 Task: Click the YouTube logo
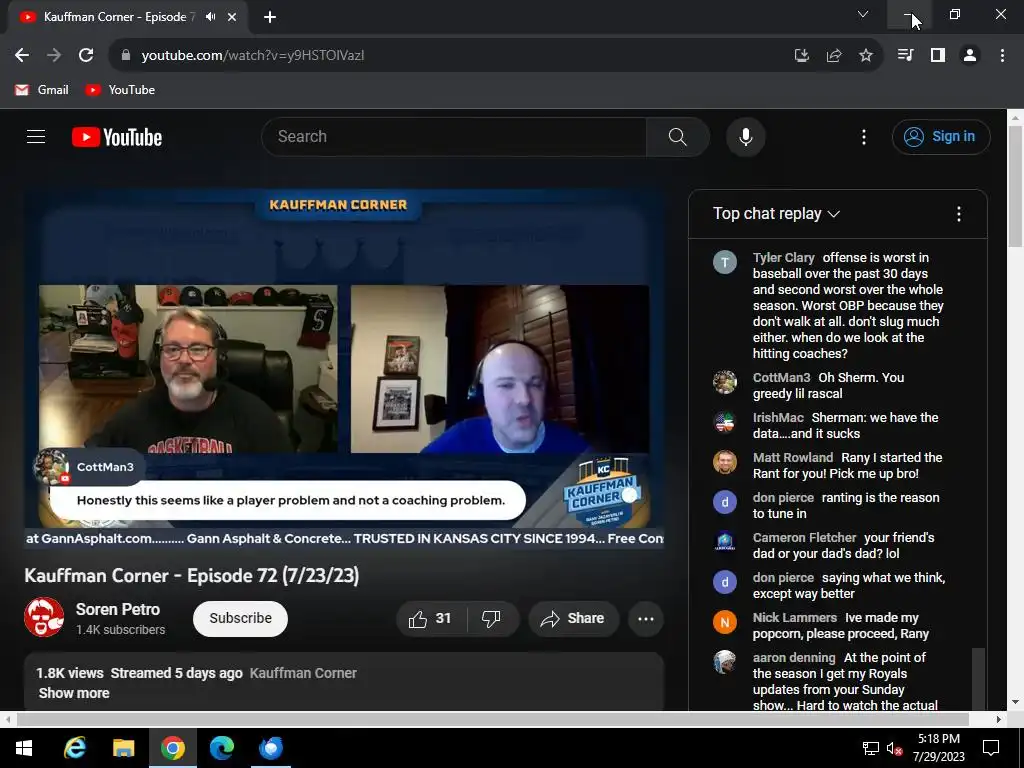(117, 137)
